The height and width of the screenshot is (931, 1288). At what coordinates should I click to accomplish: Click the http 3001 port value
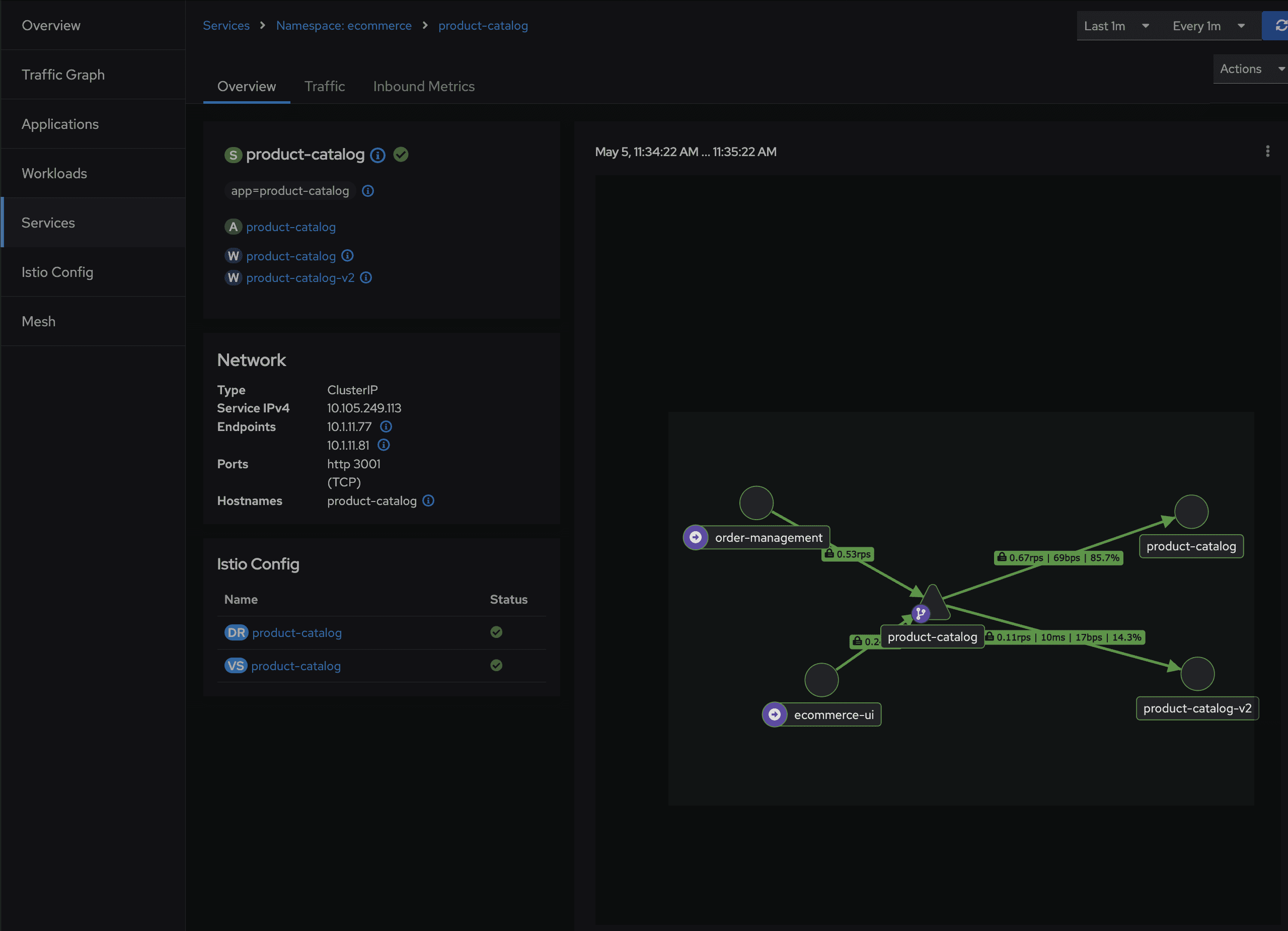coord(354,464)
